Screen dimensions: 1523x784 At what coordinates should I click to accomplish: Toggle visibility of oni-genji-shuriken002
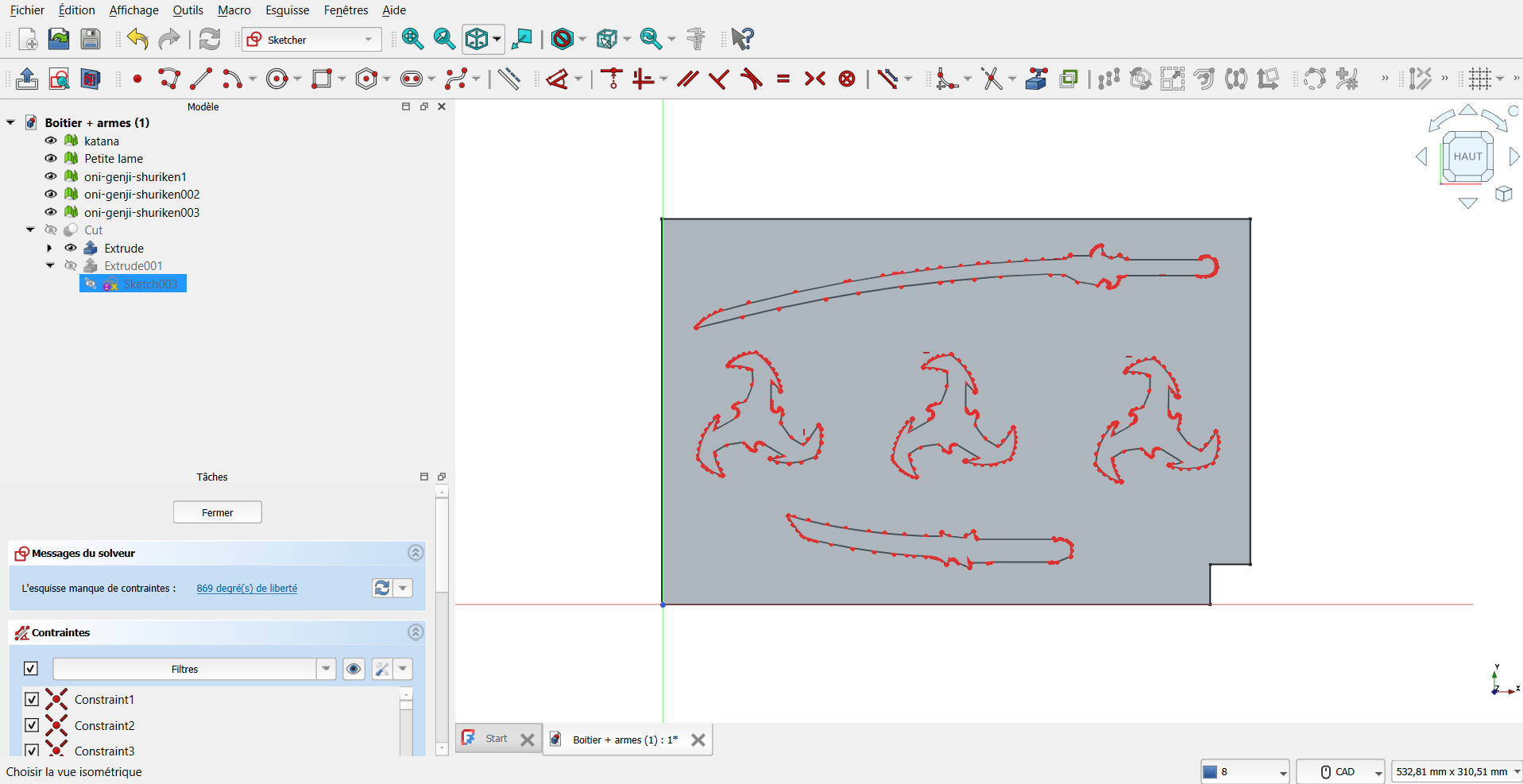(51, 194)
